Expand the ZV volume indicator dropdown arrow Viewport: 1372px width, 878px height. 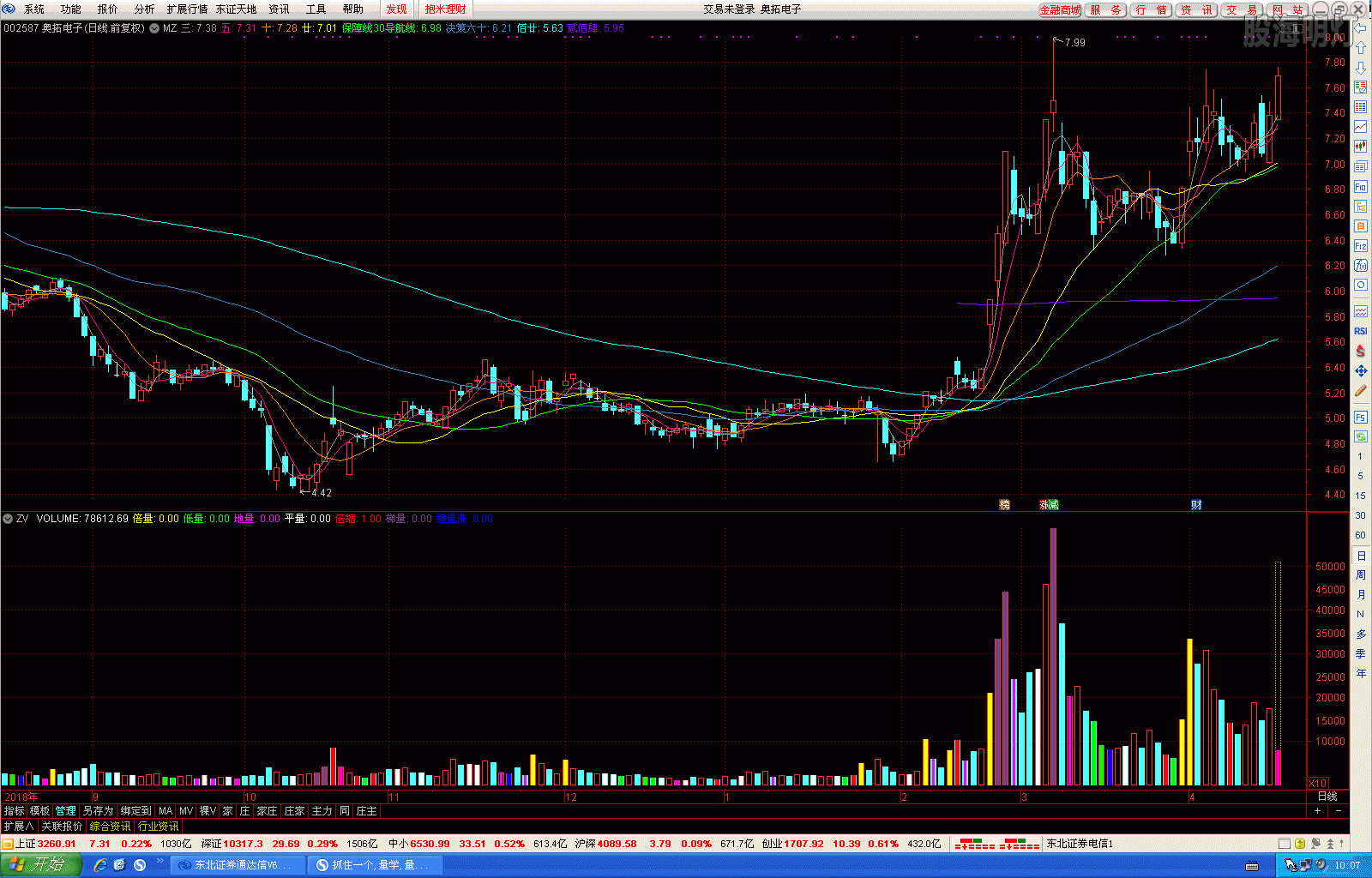tap(8, 519)
